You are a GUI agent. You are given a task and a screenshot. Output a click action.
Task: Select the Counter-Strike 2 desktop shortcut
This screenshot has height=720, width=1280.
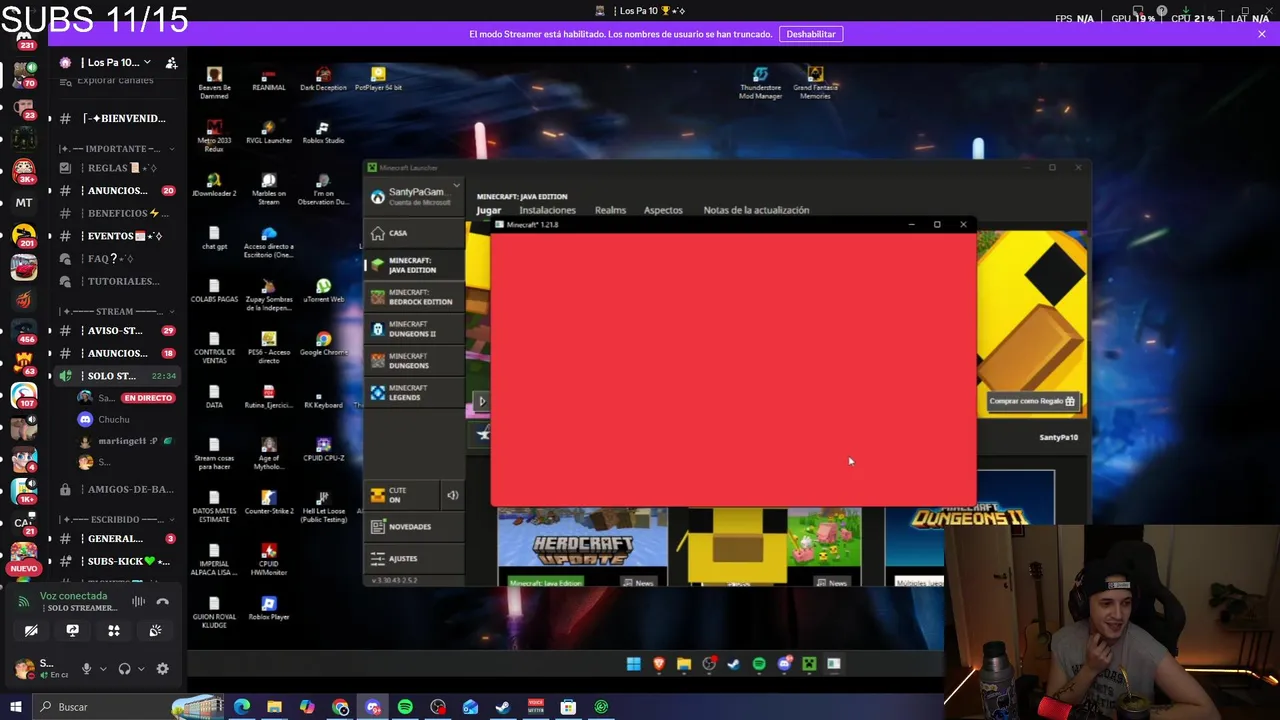[268, 503]
